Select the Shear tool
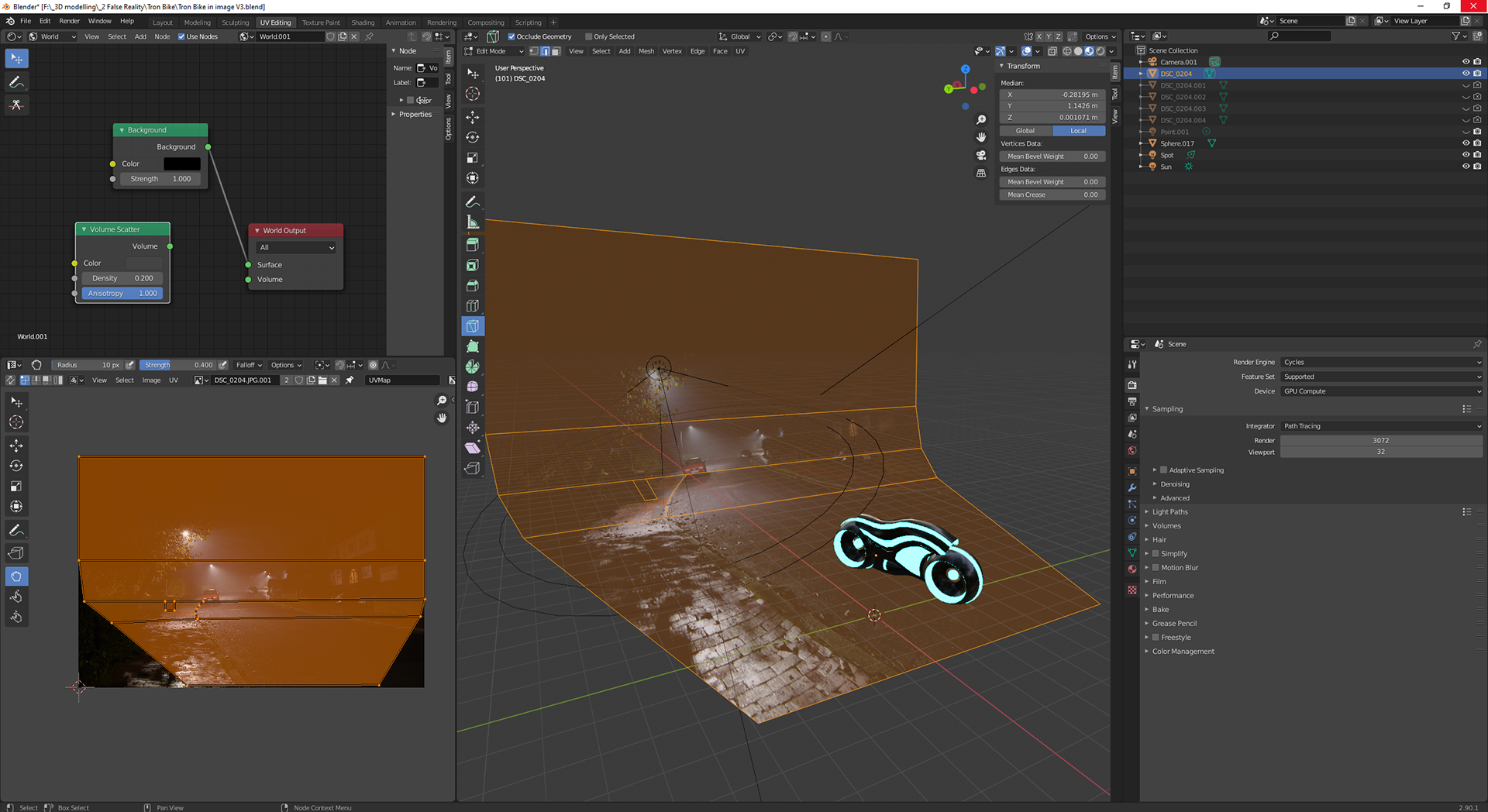 tap(473, 448)
